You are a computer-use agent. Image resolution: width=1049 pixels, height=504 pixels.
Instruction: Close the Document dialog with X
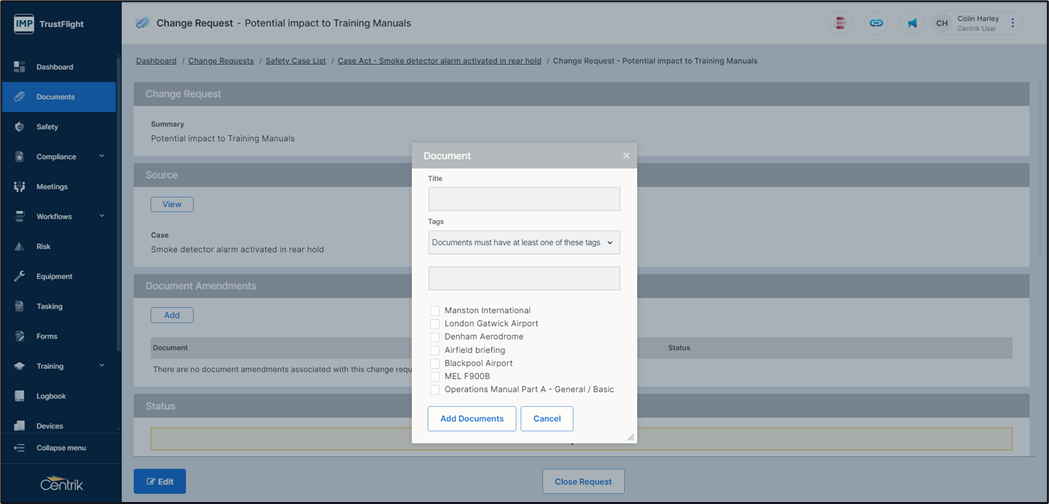point(626,156)
